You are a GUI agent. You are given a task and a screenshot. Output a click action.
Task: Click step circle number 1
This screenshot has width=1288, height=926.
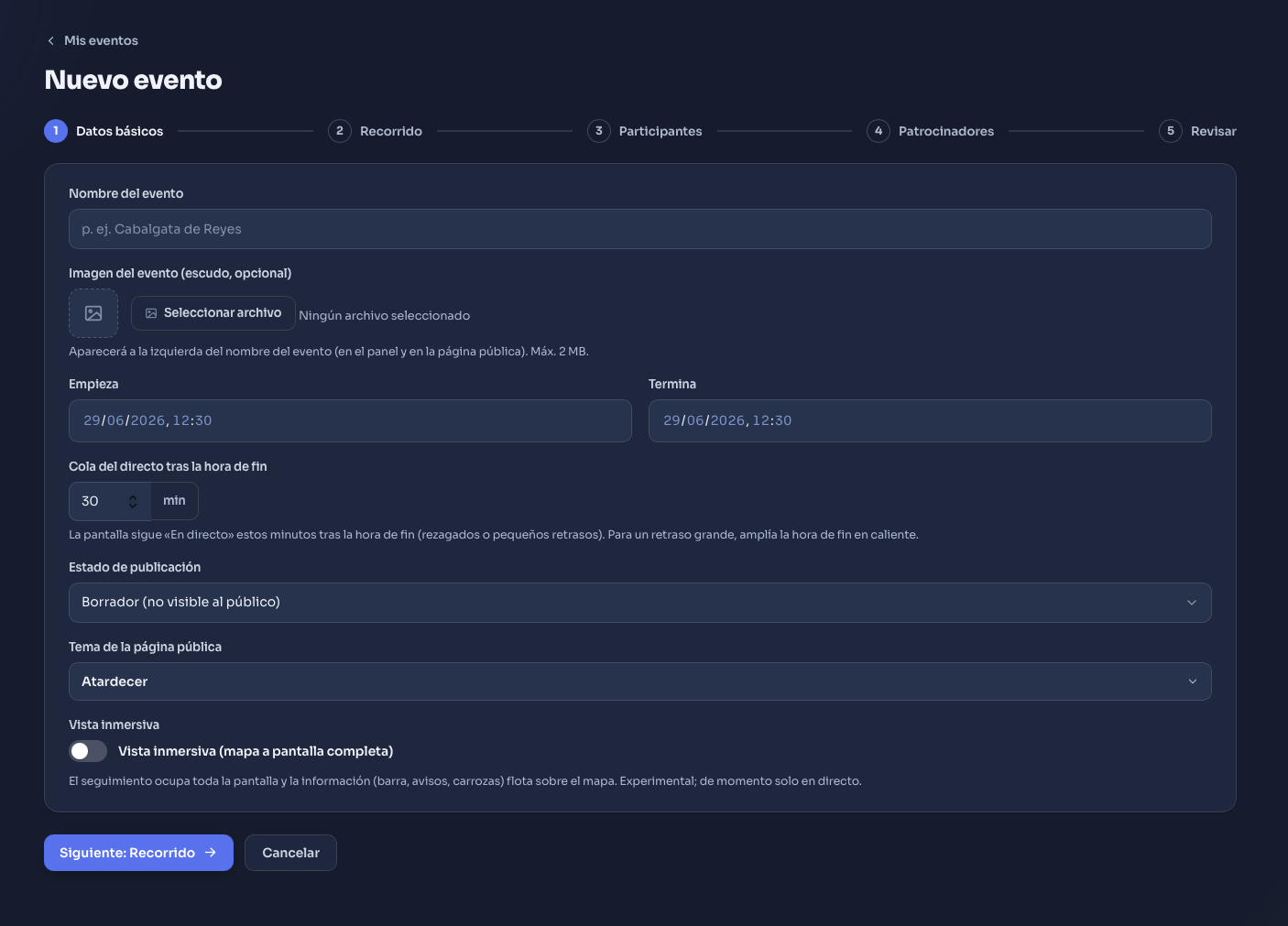(56, 131)
